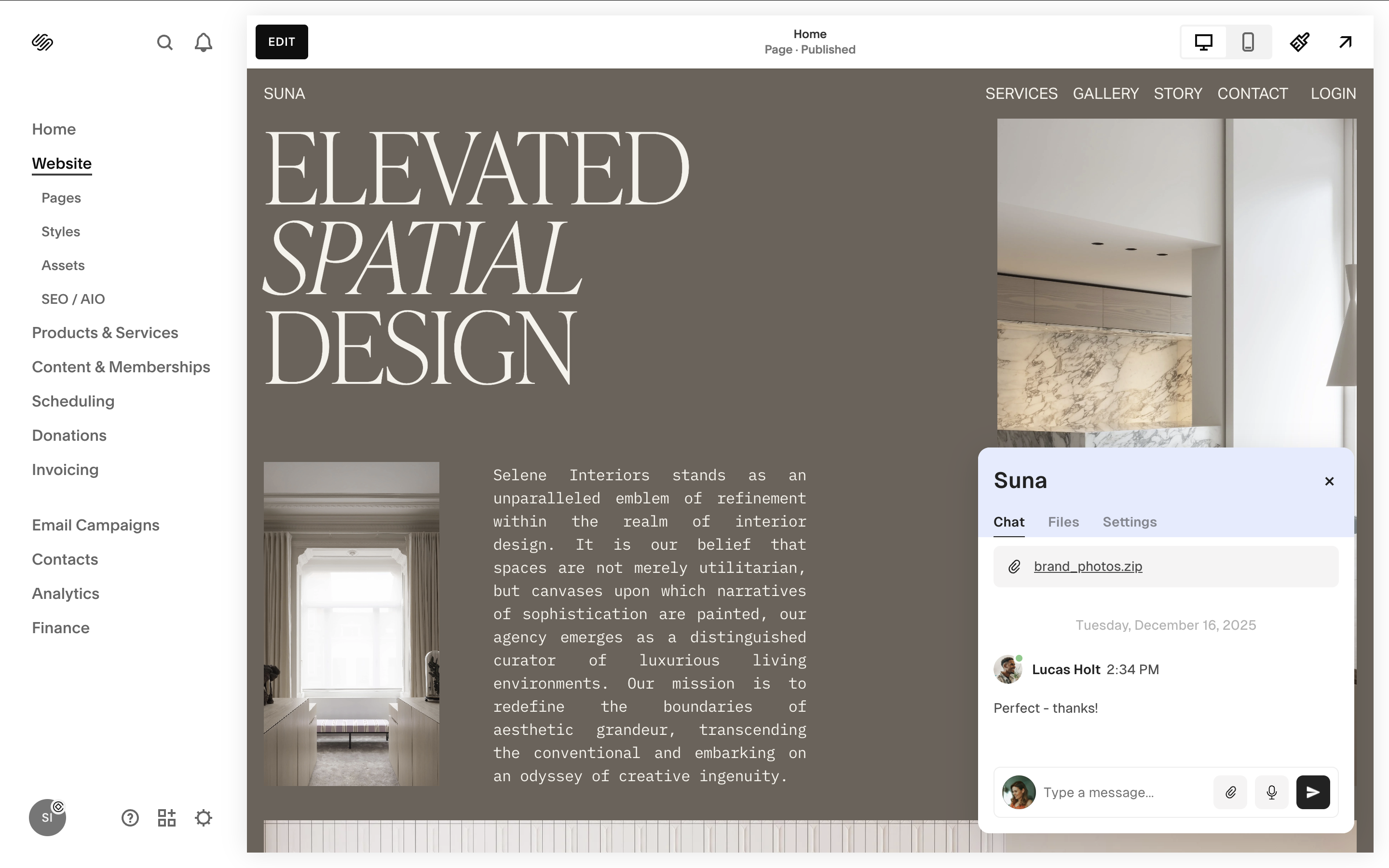Open search with the magnifier icon
Image resolution: width=1389 pixels, height=868 pixels.
pos(165,42)
